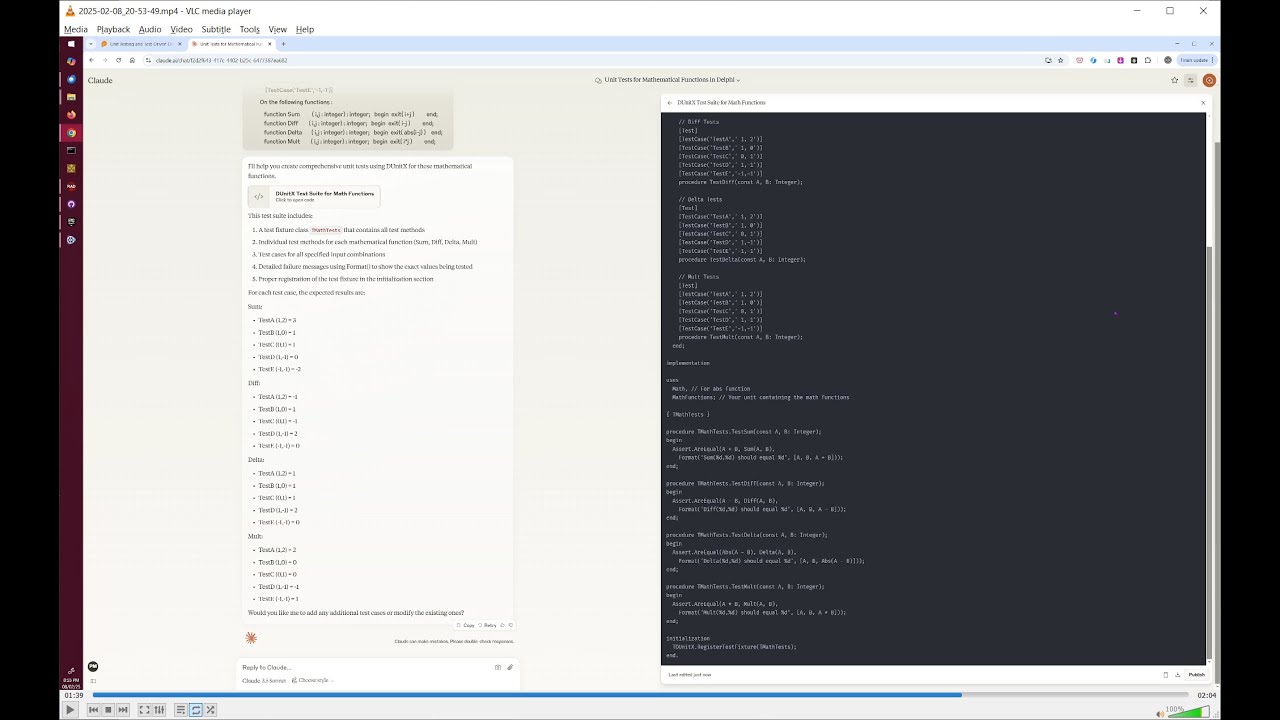Toggle VLC loop mode

pos(196,710)
